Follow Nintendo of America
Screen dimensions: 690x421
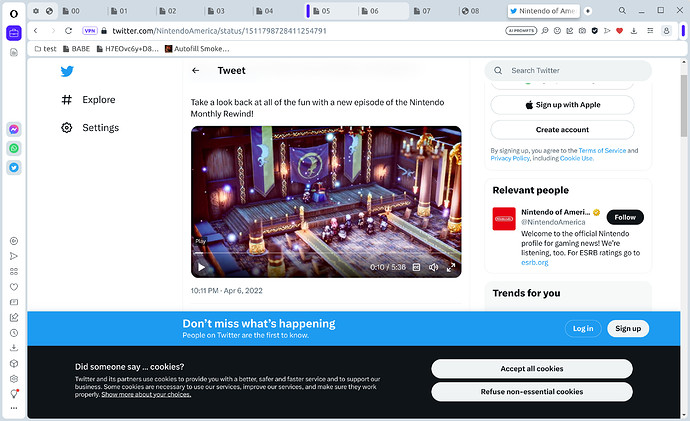624,217
